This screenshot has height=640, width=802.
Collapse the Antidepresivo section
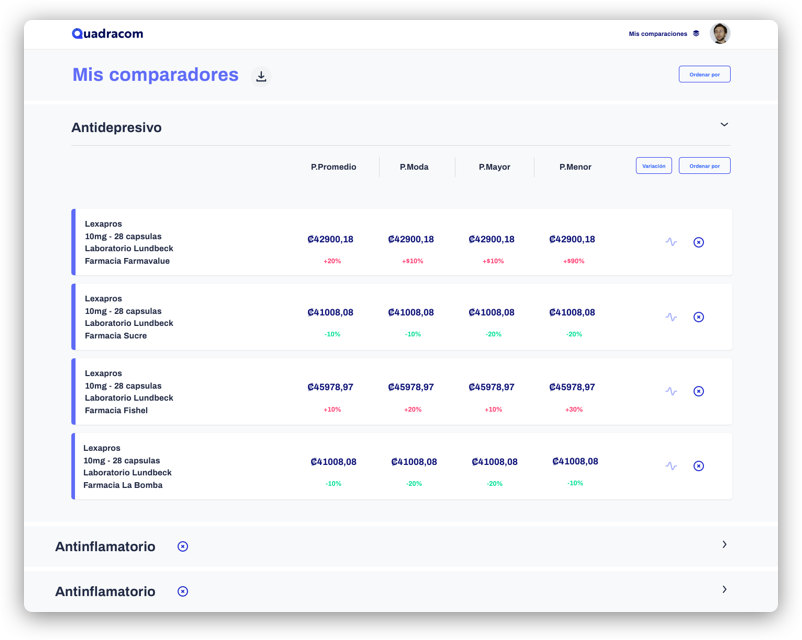click(x=724, y=125)
